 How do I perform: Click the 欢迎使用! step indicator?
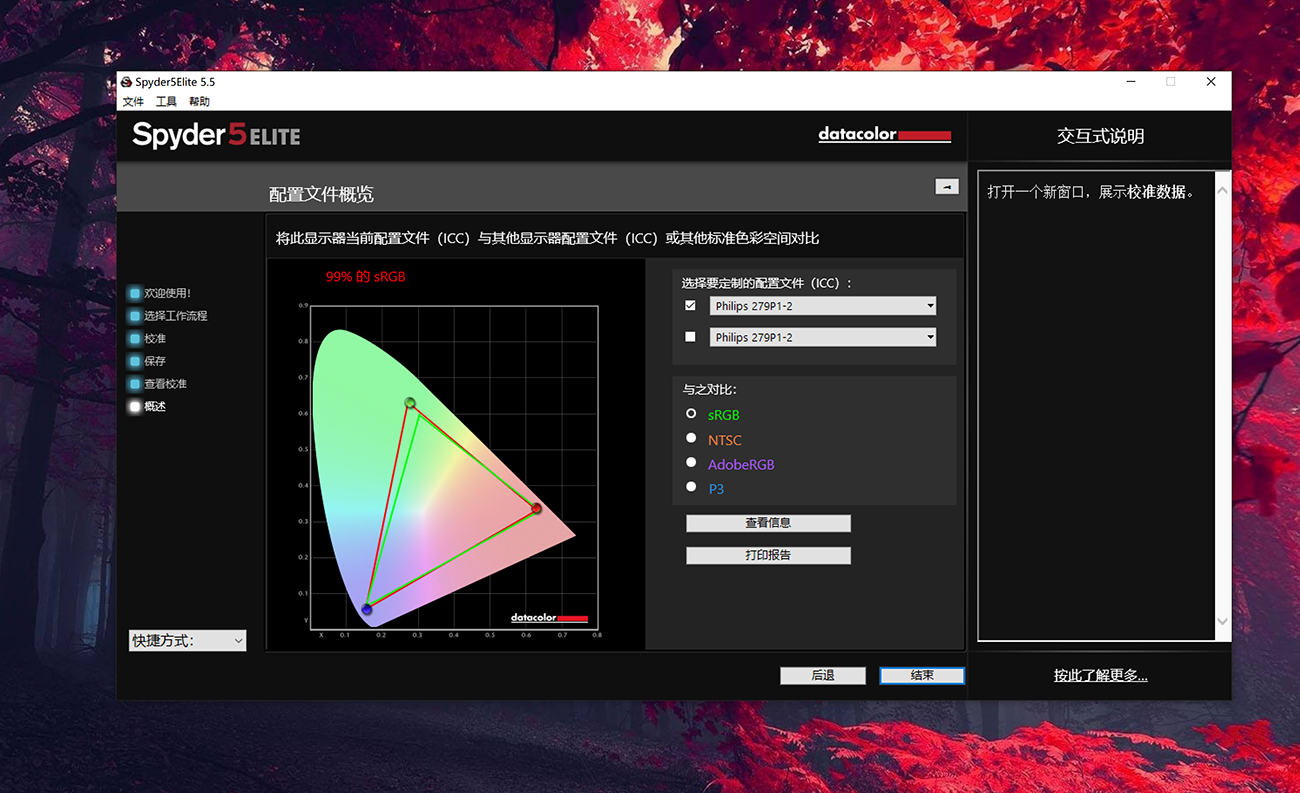point(135,294)
